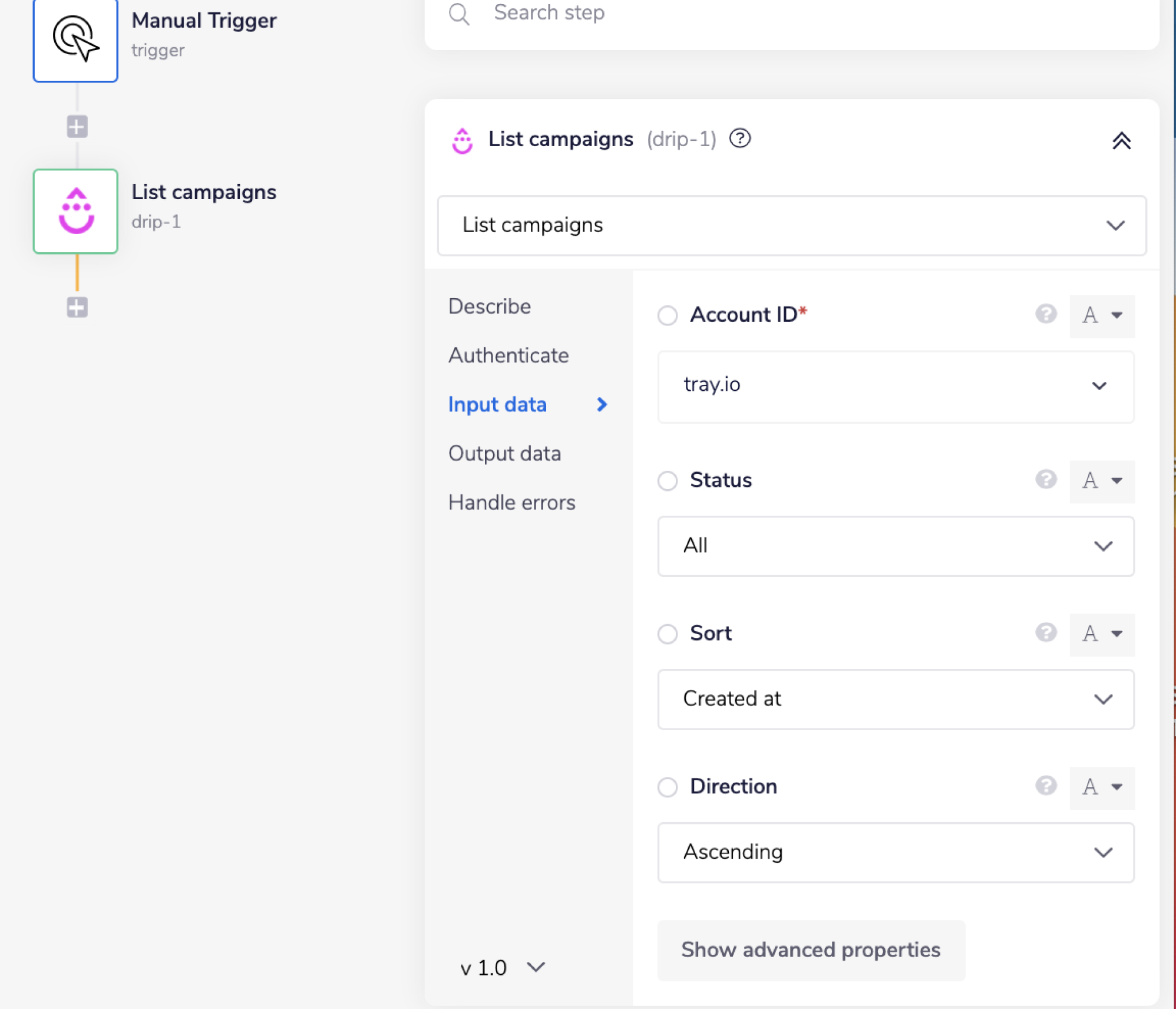
Task: Collapse the List campaigns panel with double chevron
Action: (1121, 140)
